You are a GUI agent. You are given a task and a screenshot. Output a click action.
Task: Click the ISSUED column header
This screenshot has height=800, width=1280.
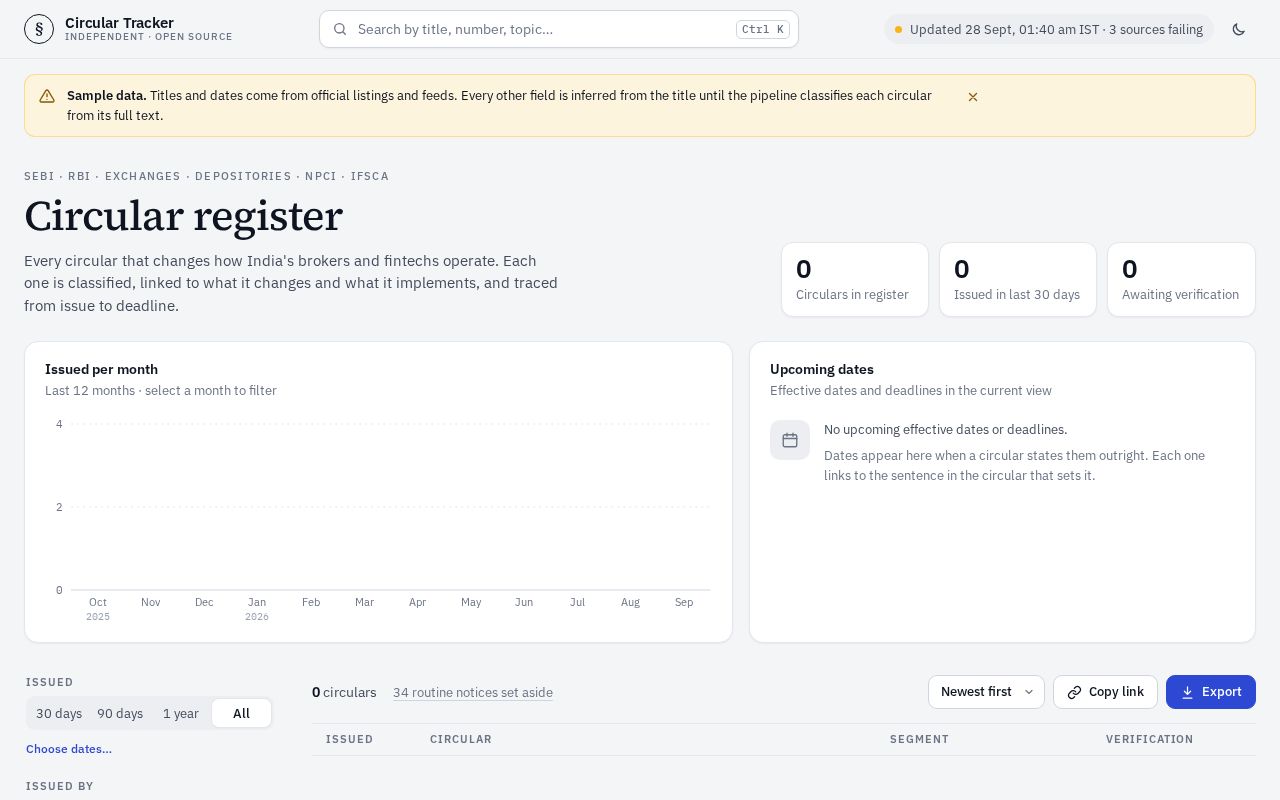coord(350,739)
